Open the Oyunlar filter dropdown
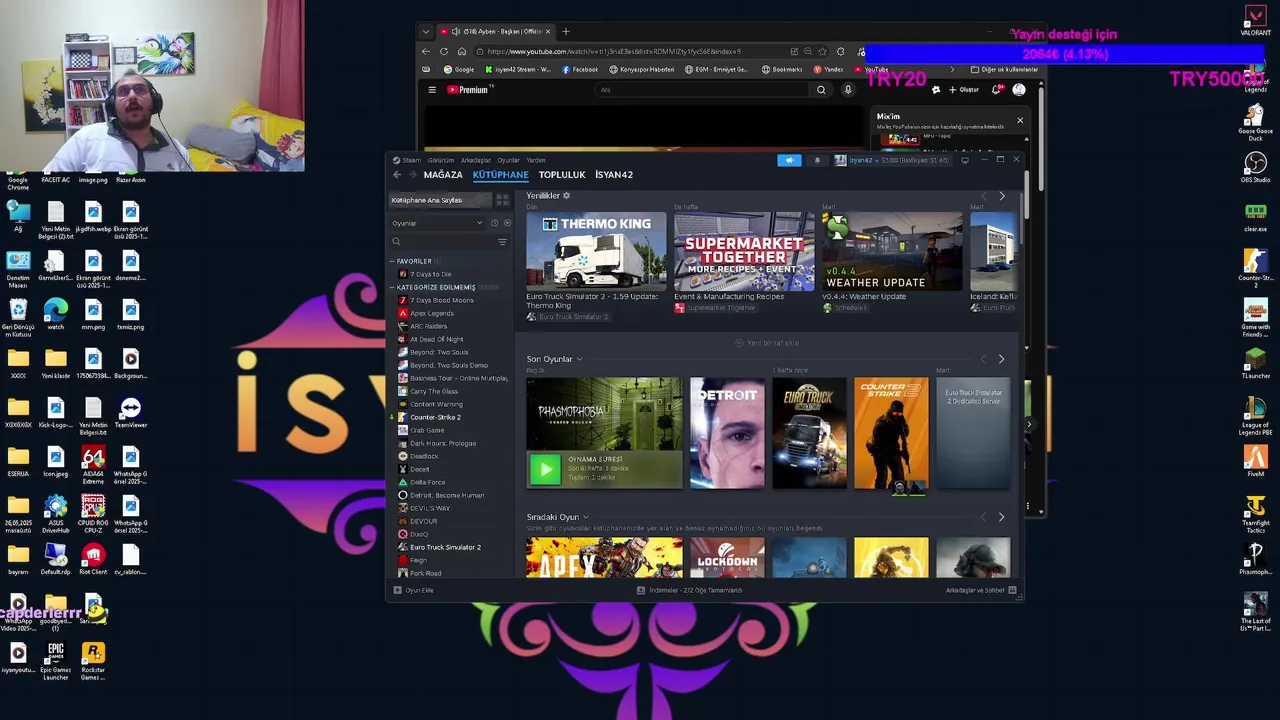This screenshot has height=720, width=1280. 437,223
